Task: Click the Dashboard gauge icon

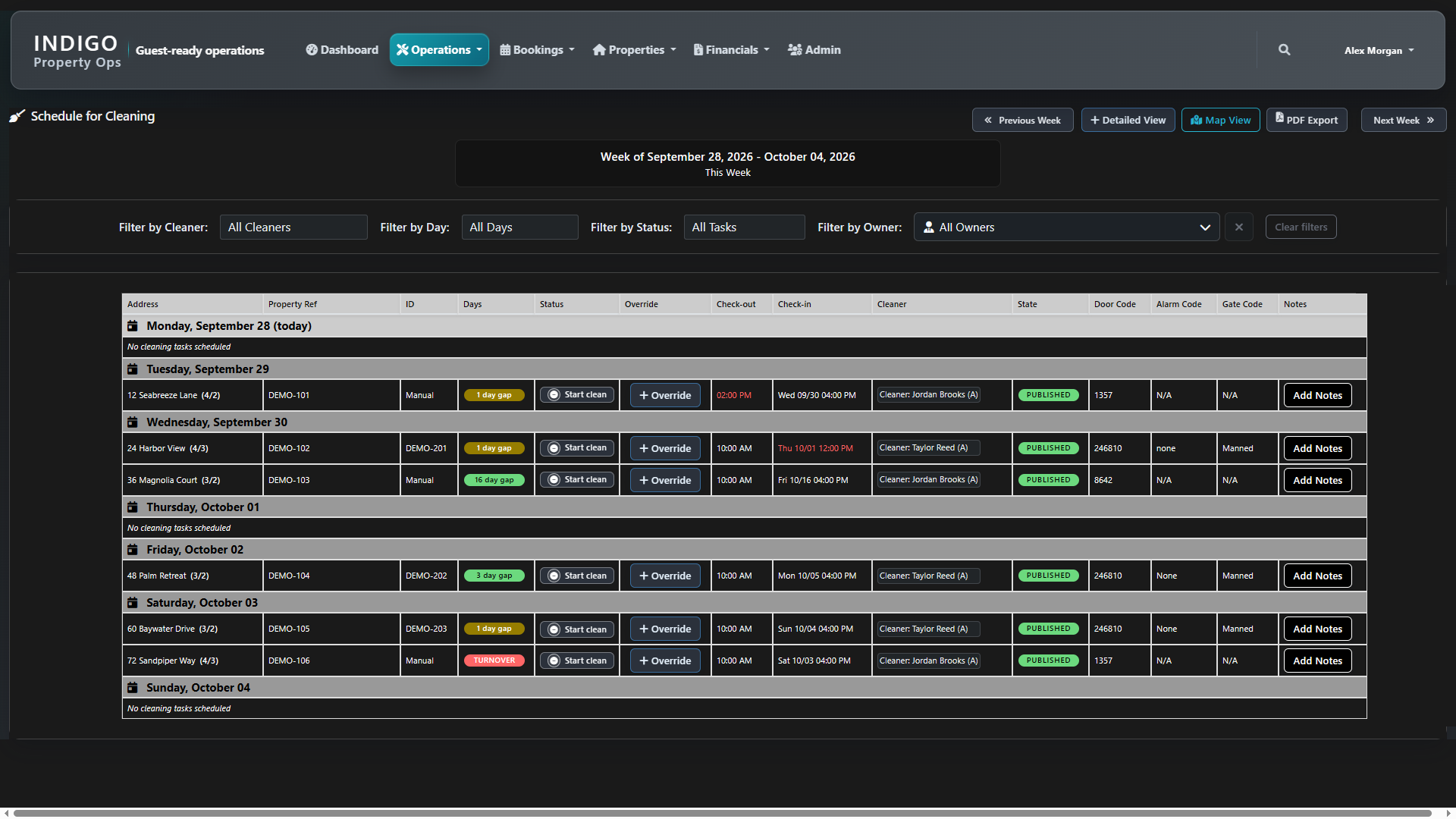Action: click(312, 50)
